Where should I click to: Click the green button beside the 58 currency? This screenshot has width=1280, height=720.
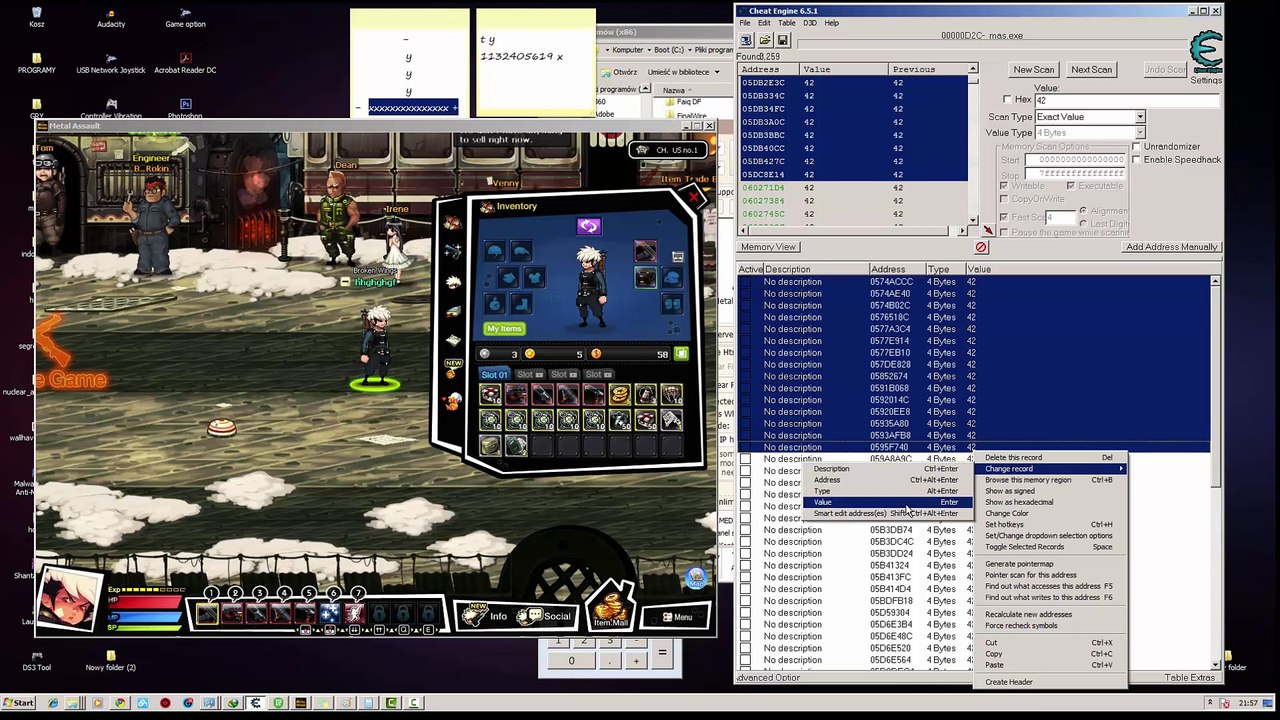click(x=681, y=354)
